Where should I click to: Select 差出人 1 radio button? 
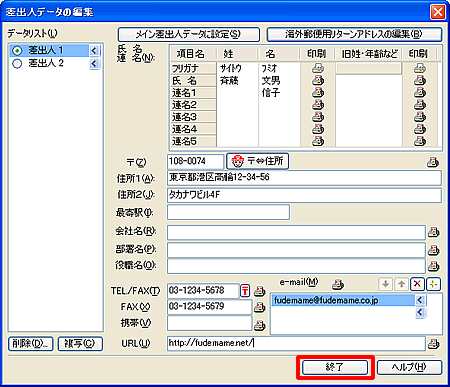point(17,51)
